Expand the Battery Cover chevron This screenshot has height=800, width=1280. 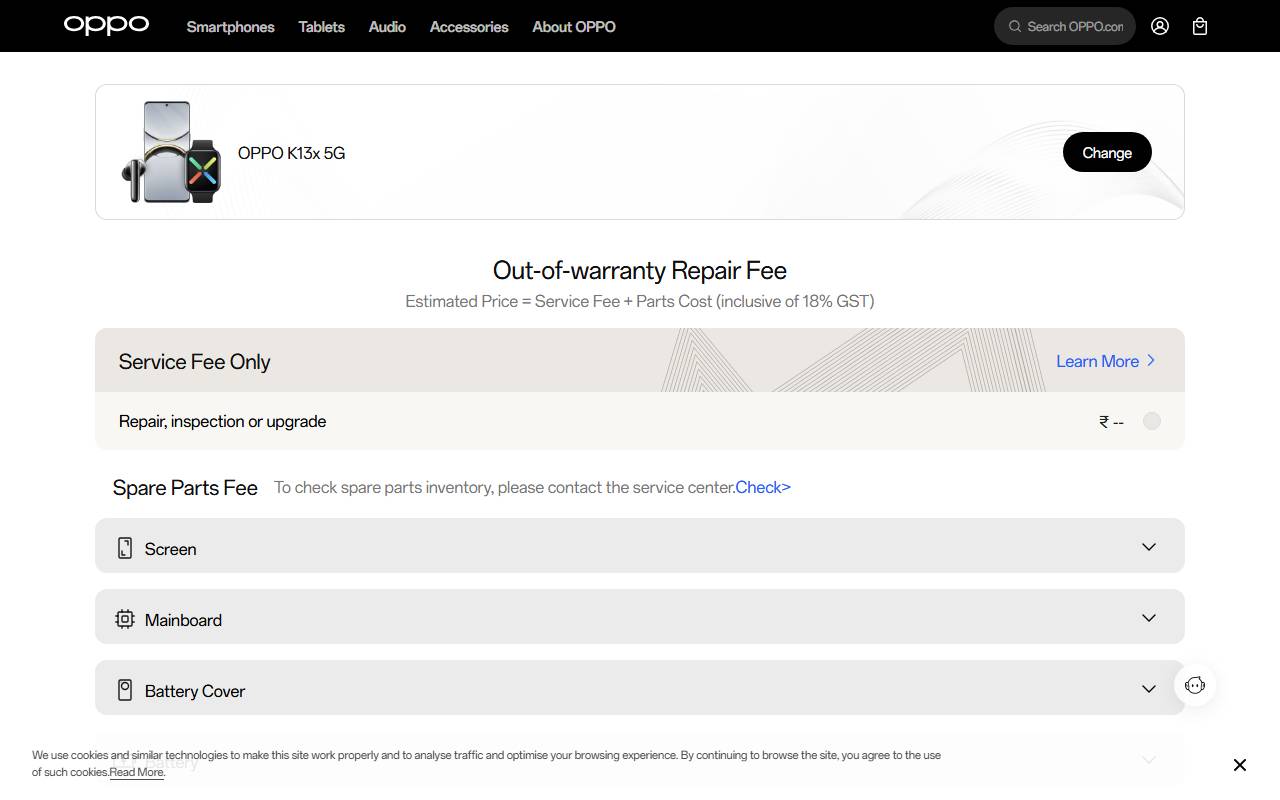(1149, 689)
